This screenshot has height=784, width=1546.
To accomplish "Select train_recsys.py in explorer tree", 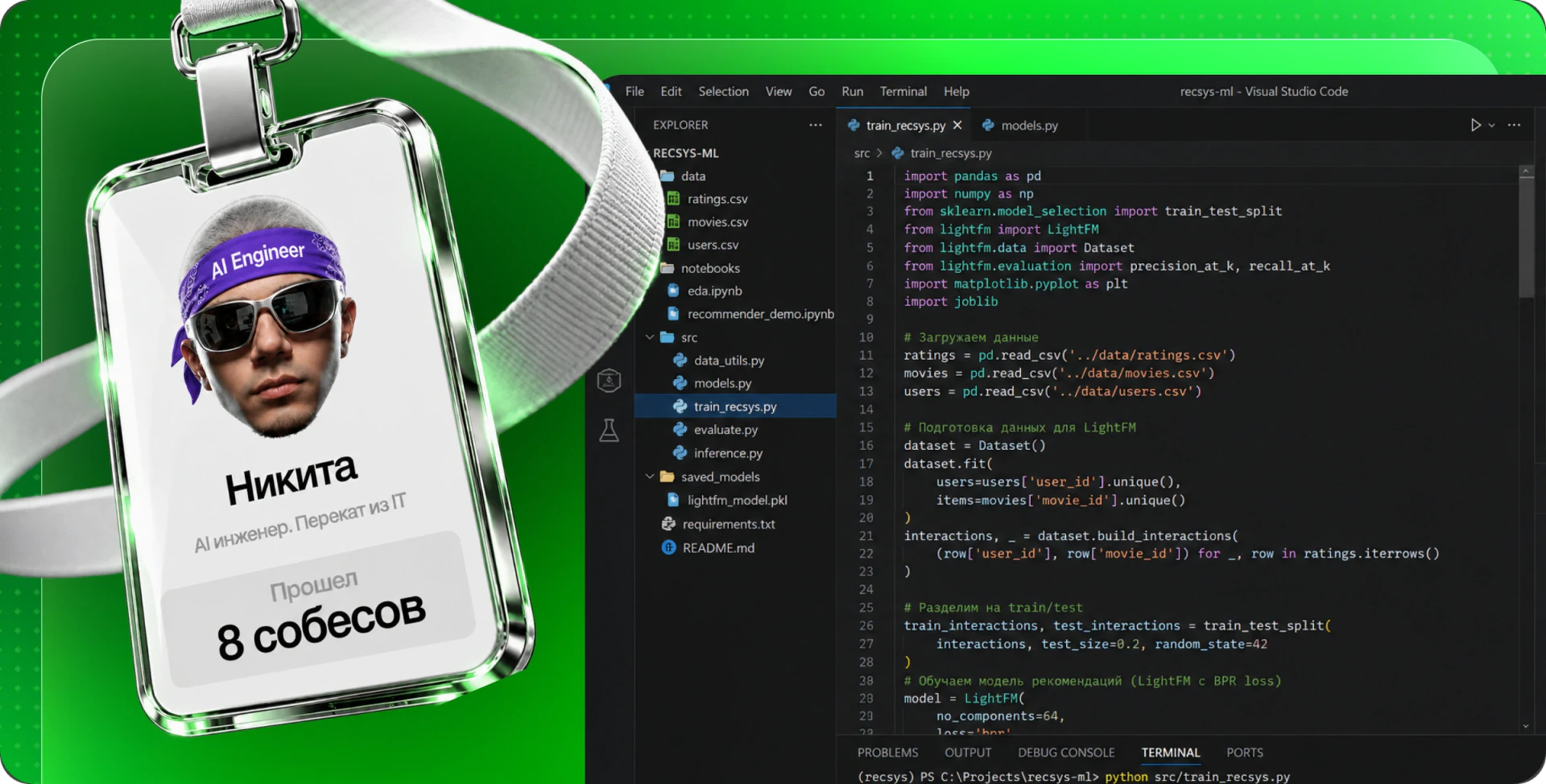I will tap(734, 406).
